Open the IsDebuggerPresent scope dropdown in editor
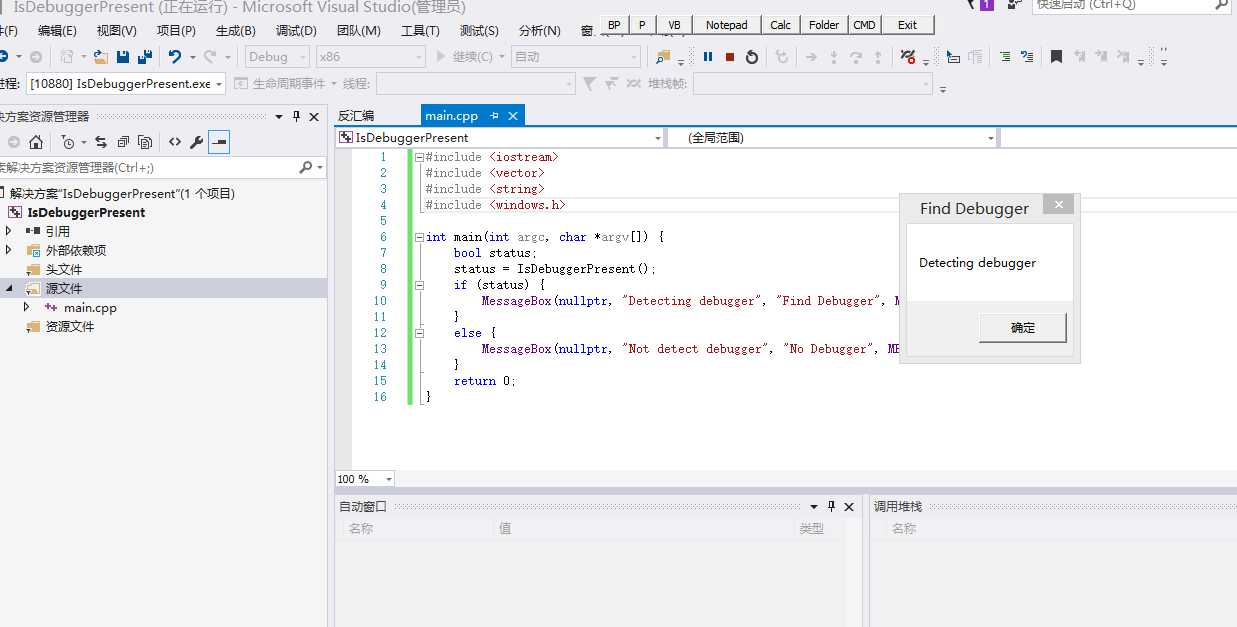Screen dimensions: 1237x627 coord(499,138)
